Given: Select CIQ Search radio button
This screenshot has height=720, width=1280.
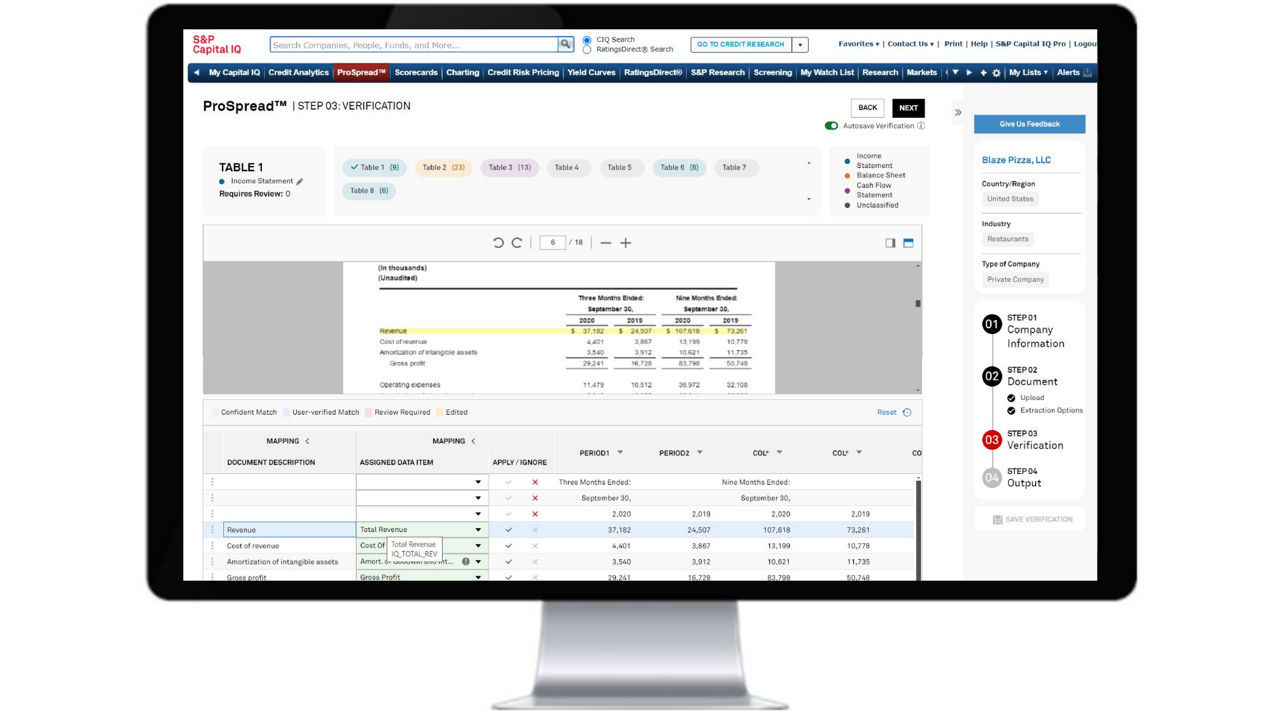Looking at the screenshot, I should (x=587, y=41).
